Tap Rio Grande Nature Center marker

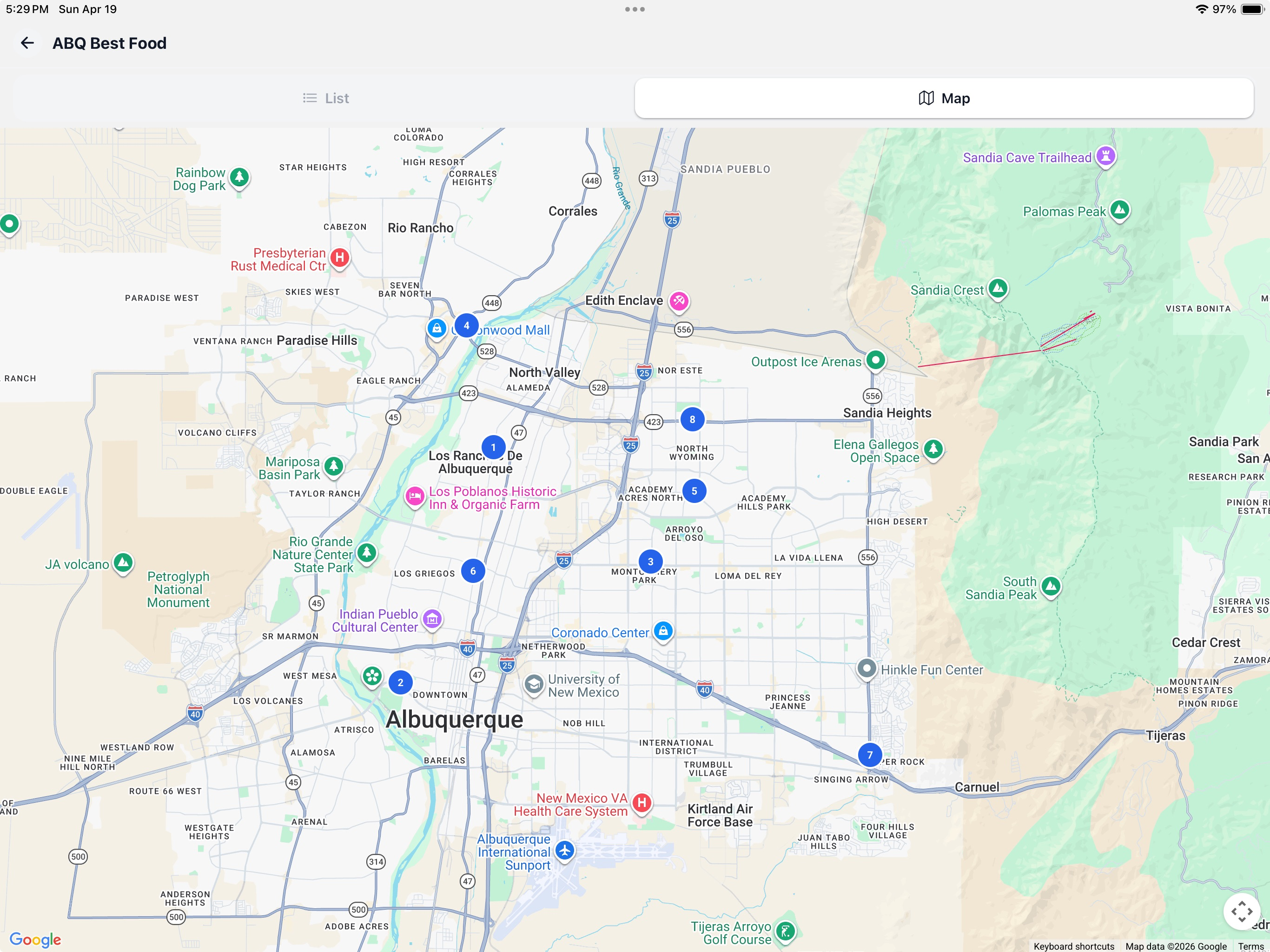click(366, 554)
